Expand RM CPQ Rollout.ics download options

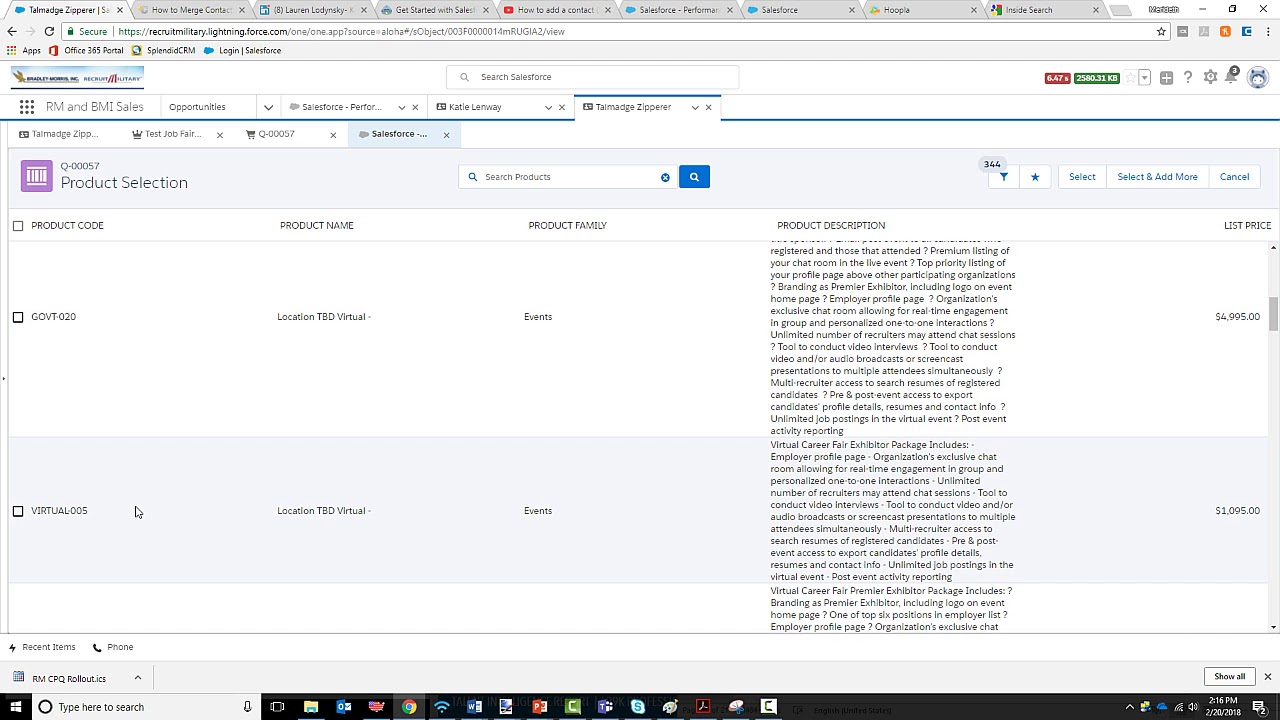[x=137, y=678]
